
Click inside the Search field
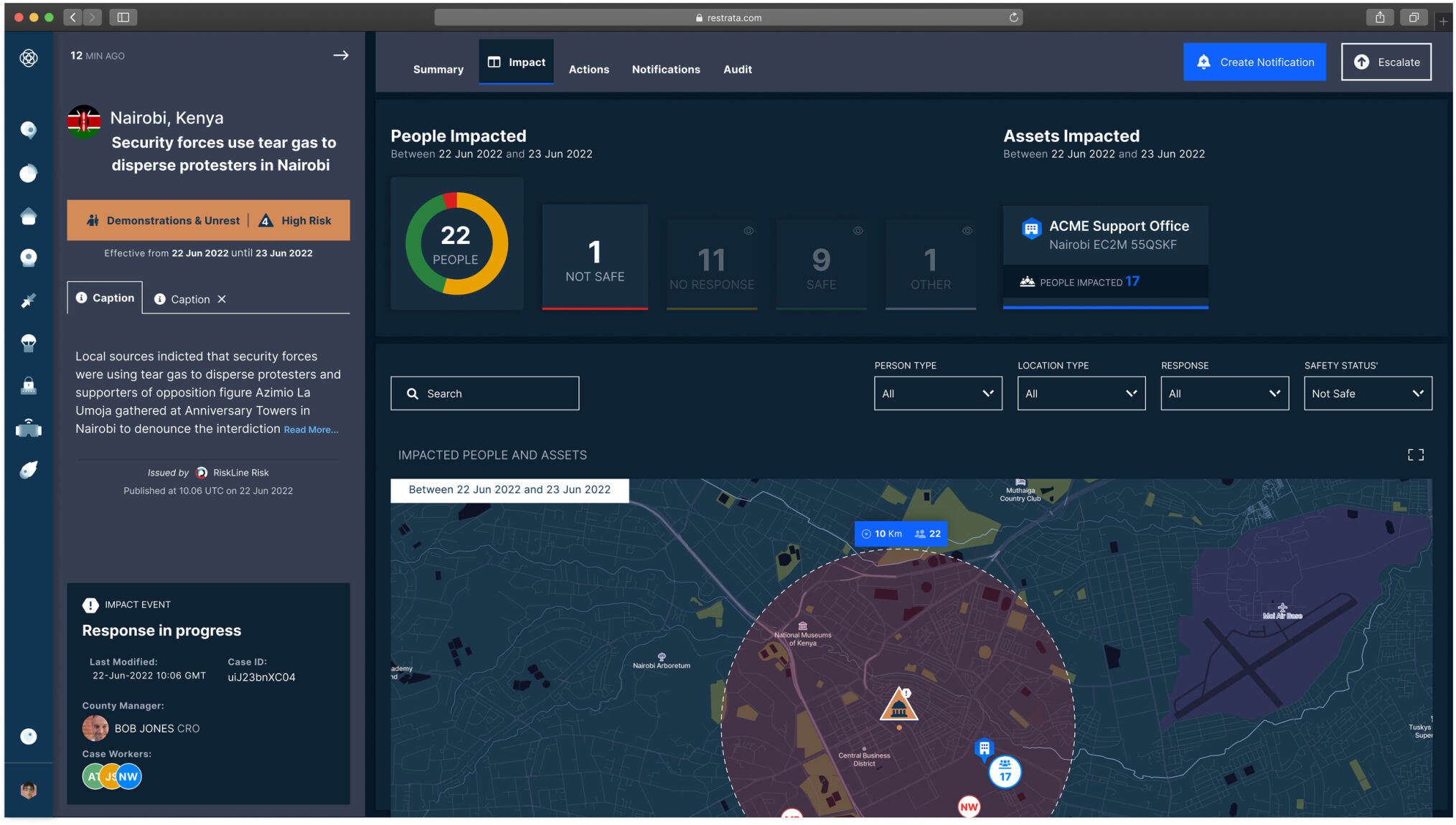(x=484, y=393)
